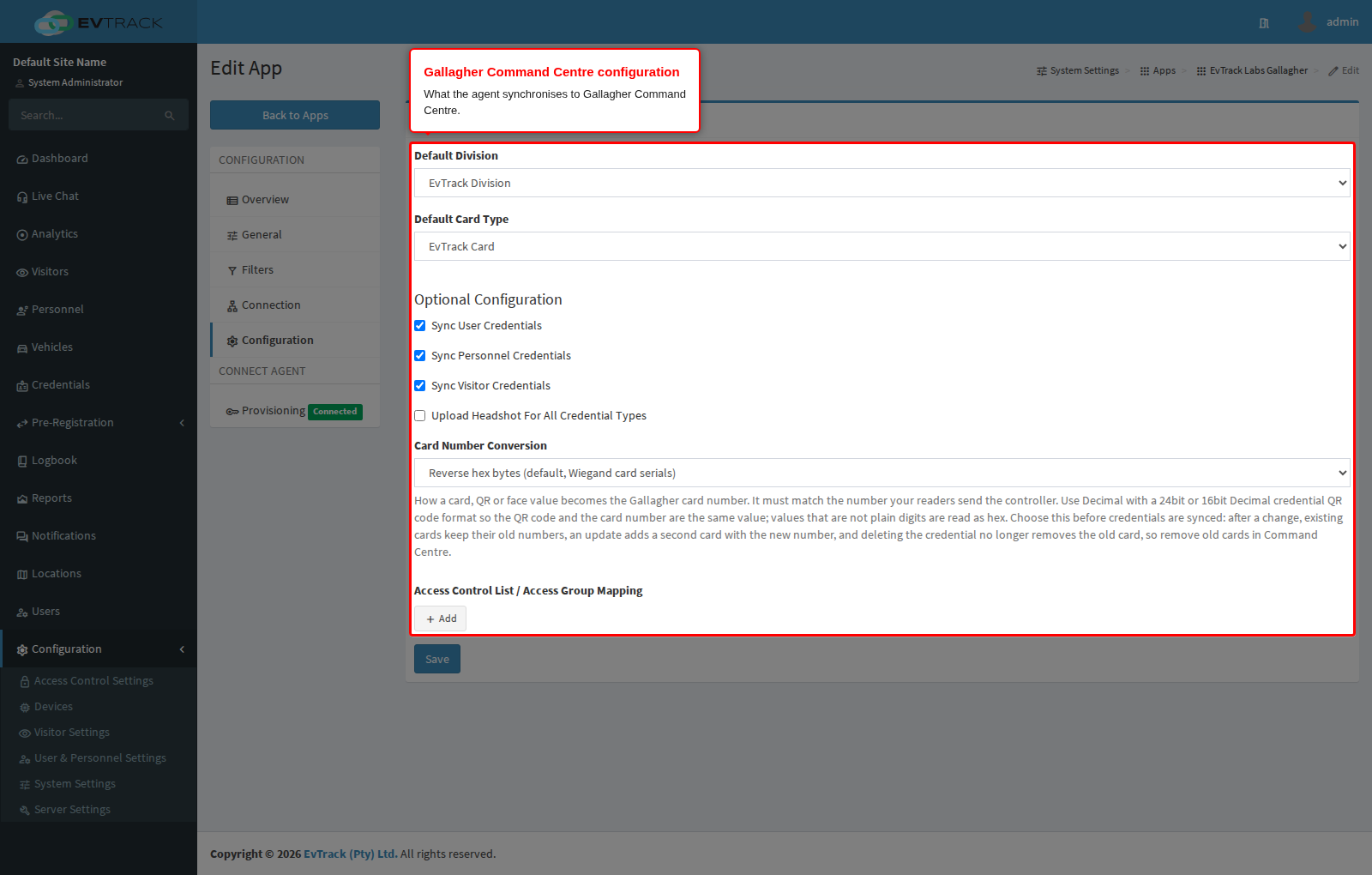
Task: Open the Logbook sidebar icon
Action: click(x=22, y=462)
